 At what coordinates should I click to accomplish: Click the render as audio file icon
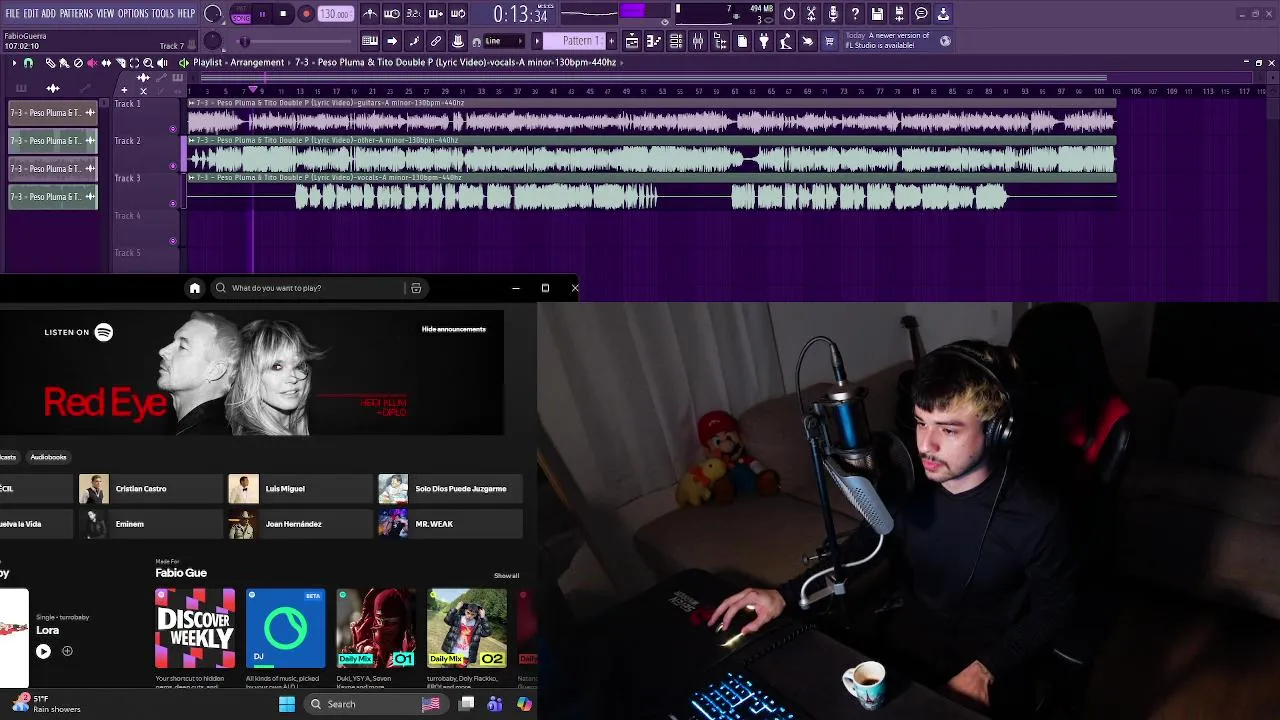[x=899, y=14]
